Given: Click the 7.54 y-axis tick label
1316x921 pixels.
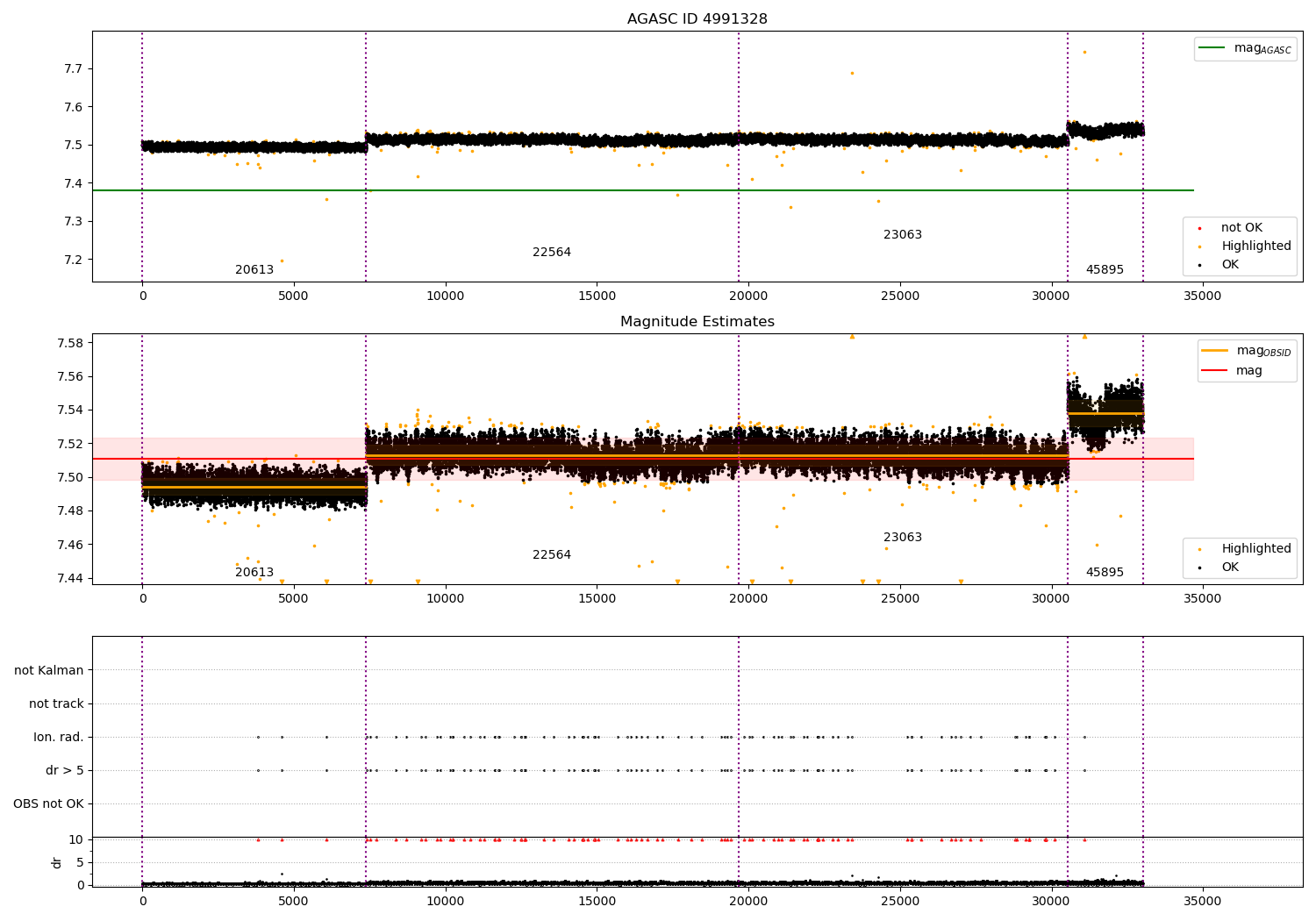Looking at the screenshot, I should (69, 410).
